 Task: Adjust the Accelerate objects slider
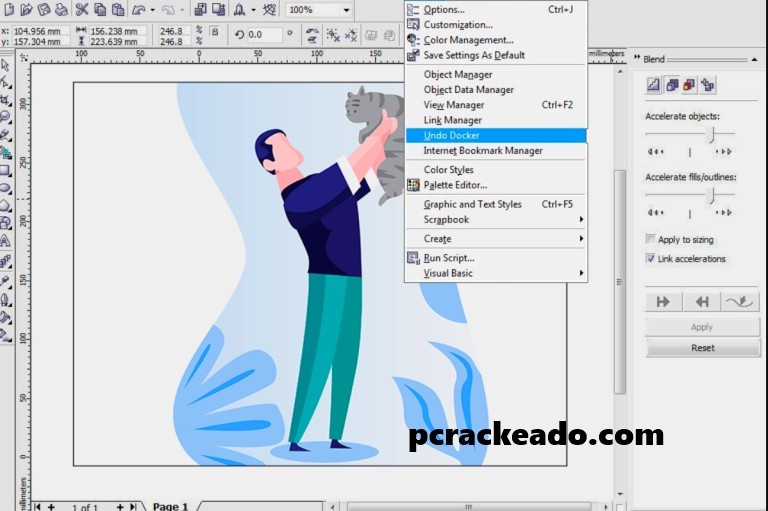711,134
